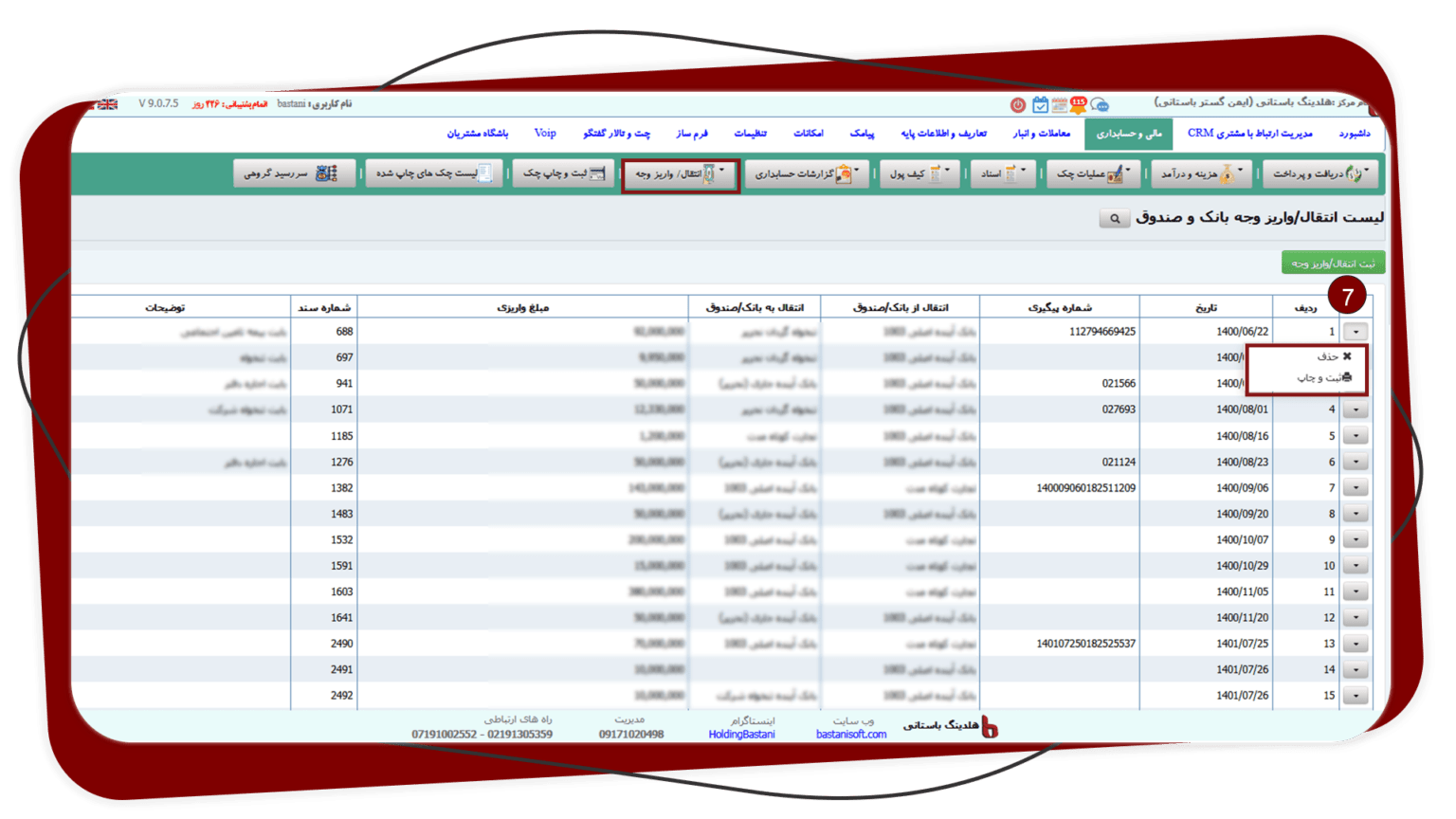This screenshot has width=1456, height=819.
Task: Click the magnifier search button beside page title
Action: tap(1115, 219)
